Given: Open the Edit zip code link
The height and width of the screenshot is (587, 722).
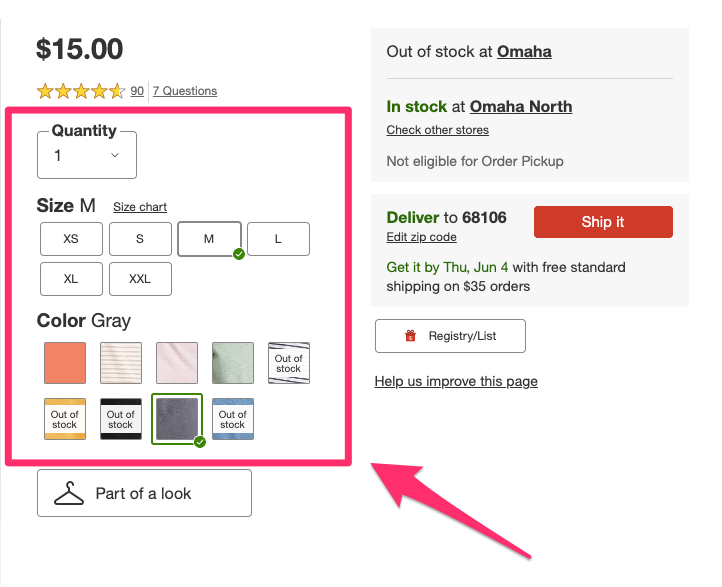Looking at the screenshot, I should 421,237.
